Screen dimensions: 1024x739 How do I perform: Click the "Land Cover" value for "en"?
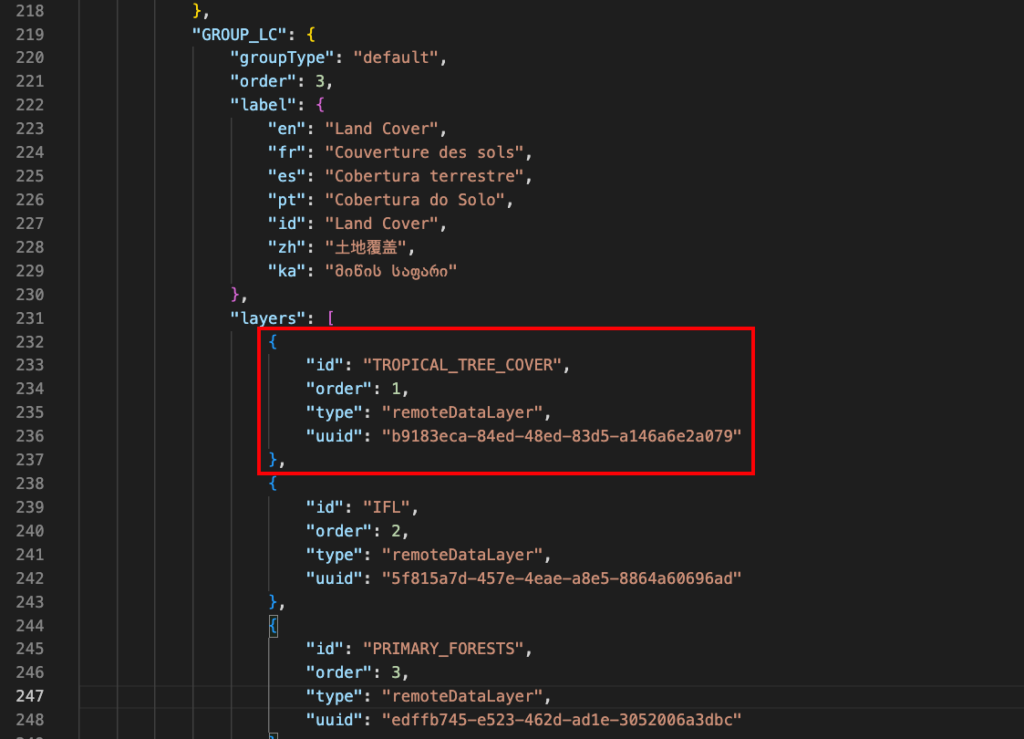[385, 128]
